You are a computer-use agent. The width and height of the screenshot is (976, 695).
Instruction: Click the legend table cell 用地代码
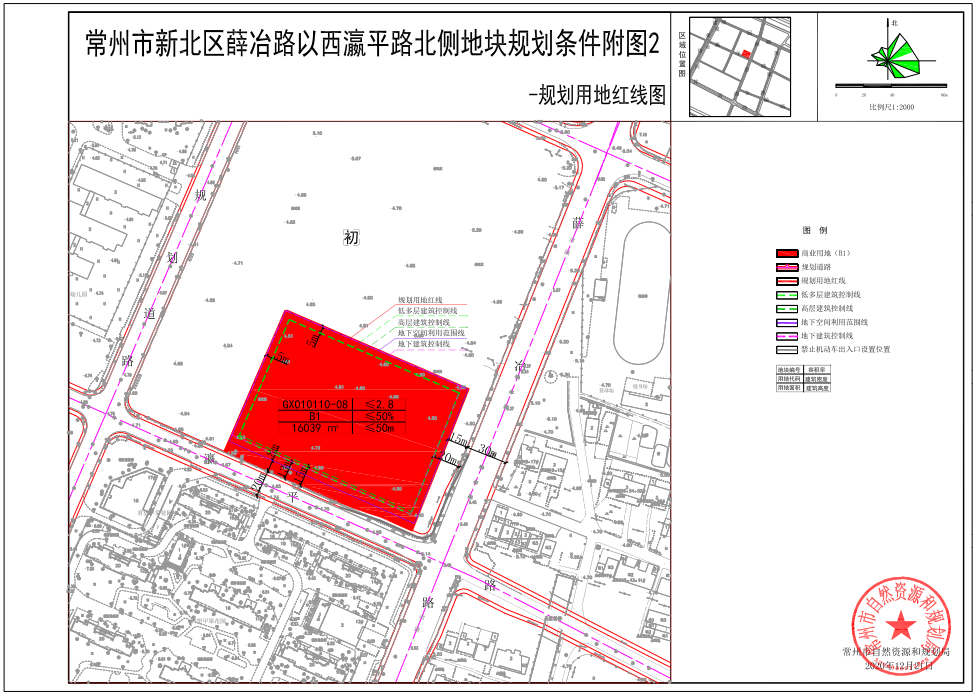click(789, 378)
